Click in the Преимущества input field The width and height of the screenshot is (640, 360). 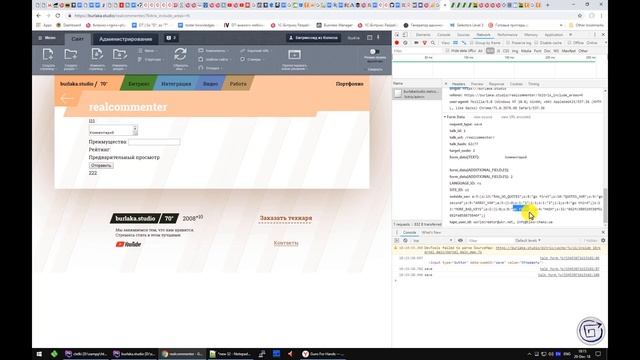(154, 142)
